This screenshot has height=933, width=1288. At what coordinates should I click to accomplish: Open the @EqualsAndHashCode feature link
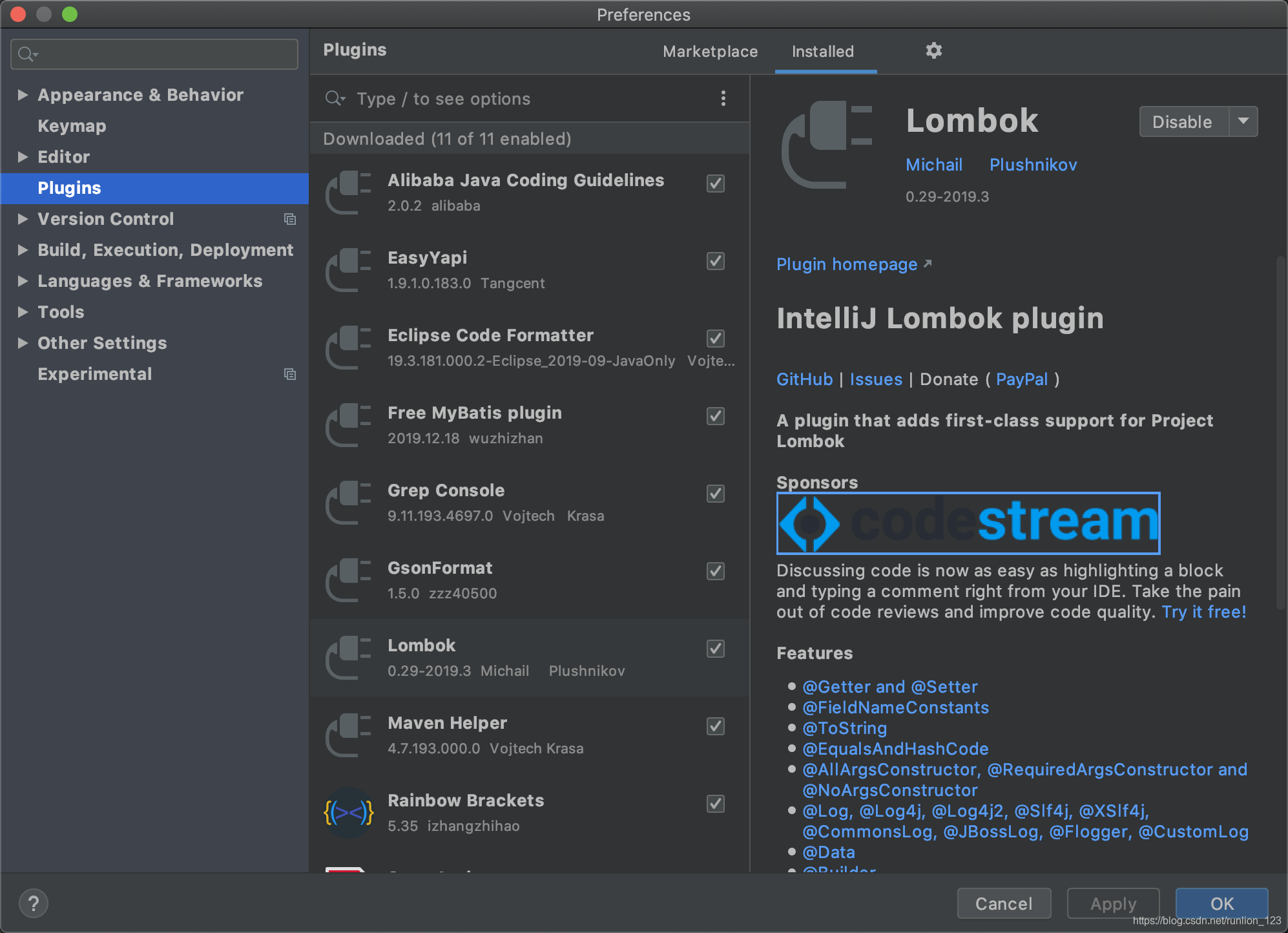895,749
